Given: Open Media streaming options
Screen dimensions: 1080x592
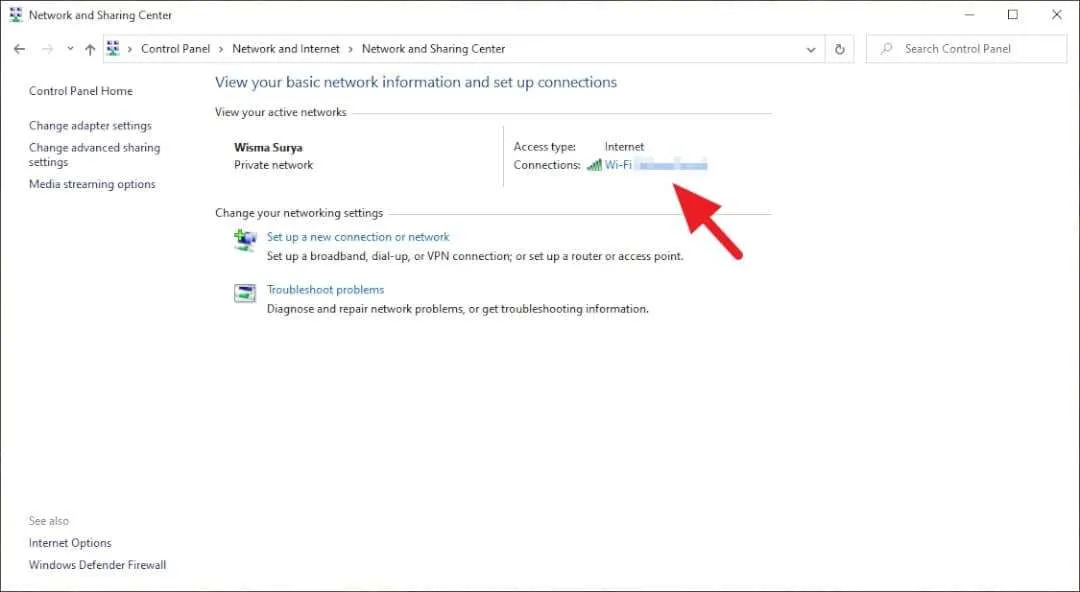Looking at the screenshot, I should (92, 184).
